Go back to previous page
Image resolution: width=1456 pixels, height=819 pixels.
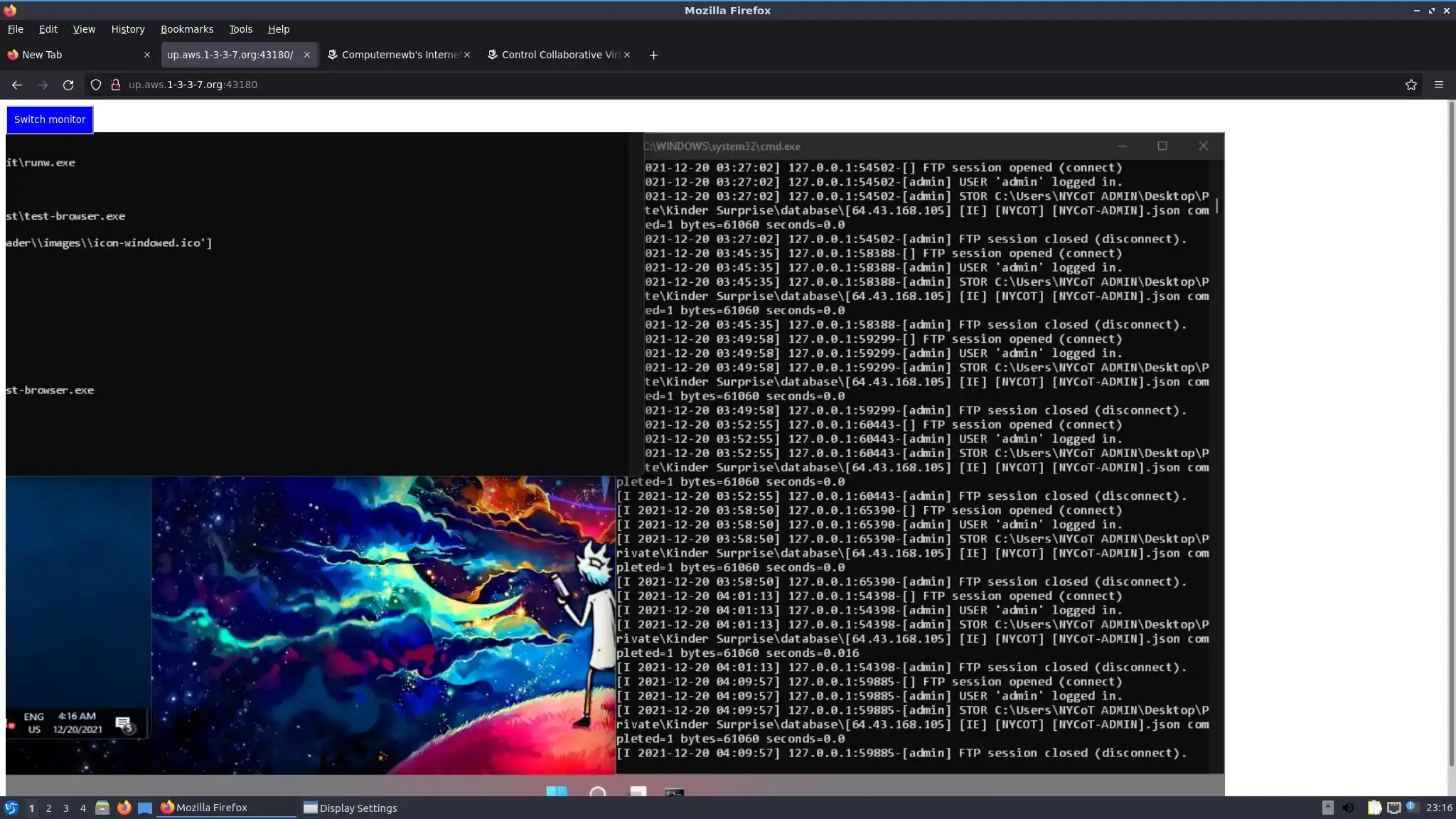(x=17, y=85)
